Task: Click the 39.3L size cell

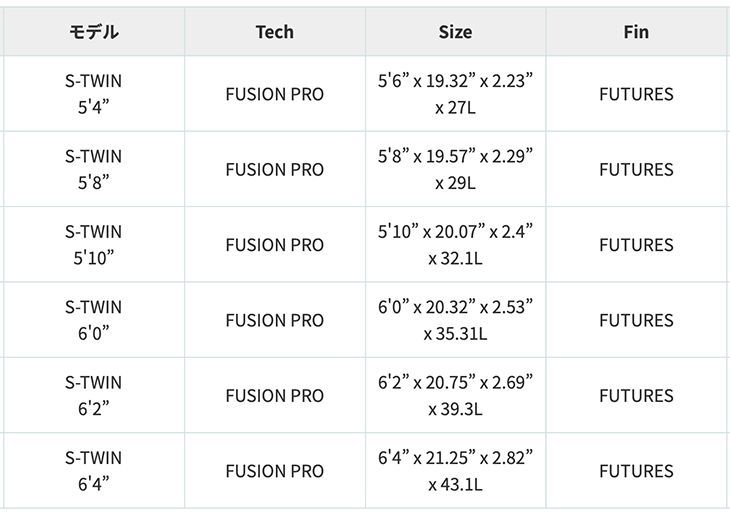Action: [455, 396]
